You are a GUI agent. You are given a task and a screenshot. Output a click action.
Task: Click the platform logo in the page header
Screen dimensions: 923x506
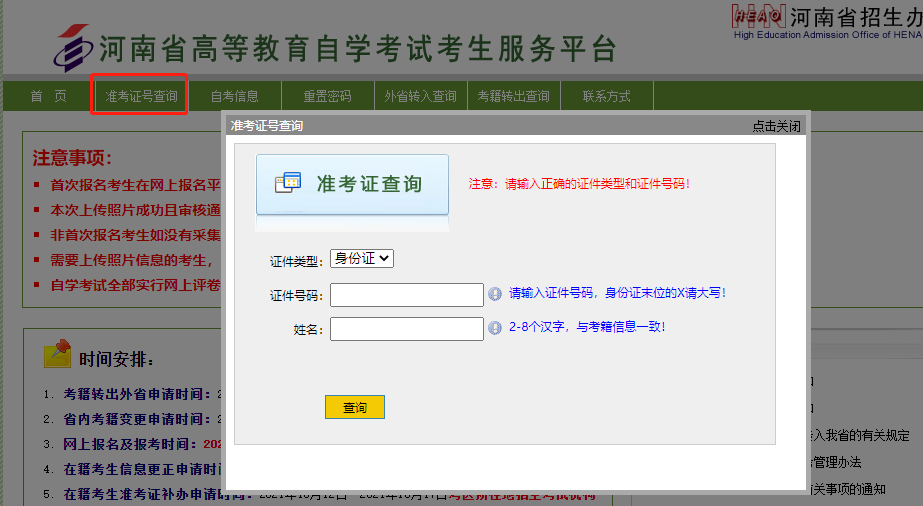tap(72, 47)
